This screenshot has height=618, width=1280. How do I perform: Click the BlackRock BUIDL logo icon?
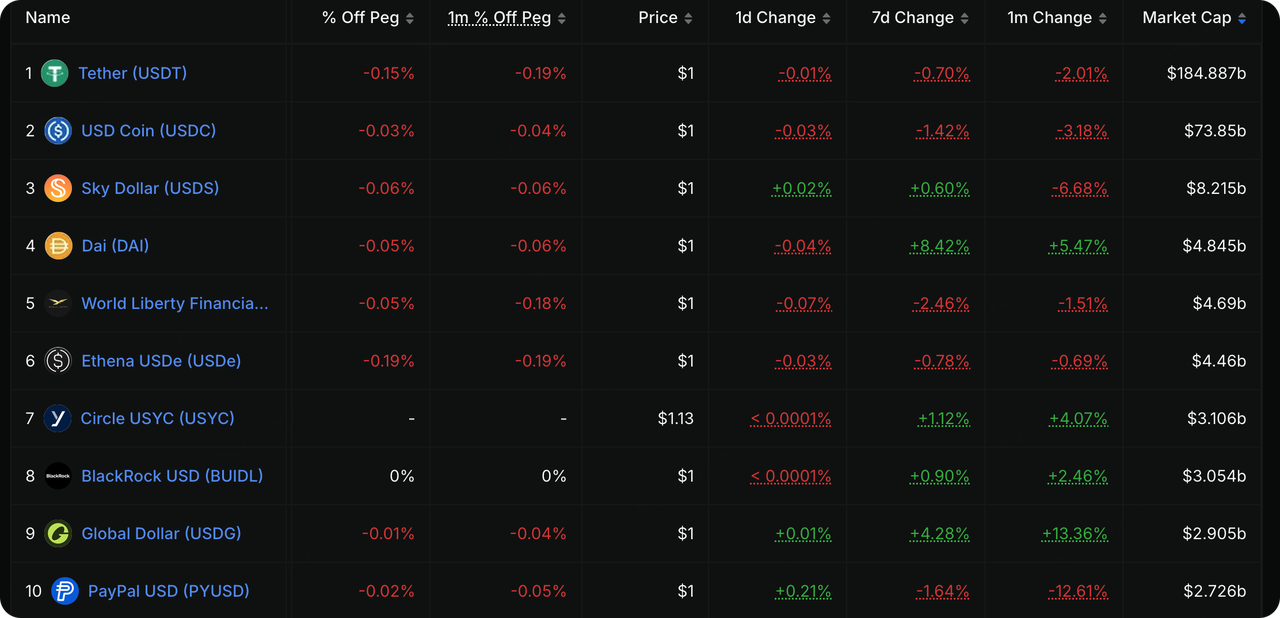coord(58,476)
